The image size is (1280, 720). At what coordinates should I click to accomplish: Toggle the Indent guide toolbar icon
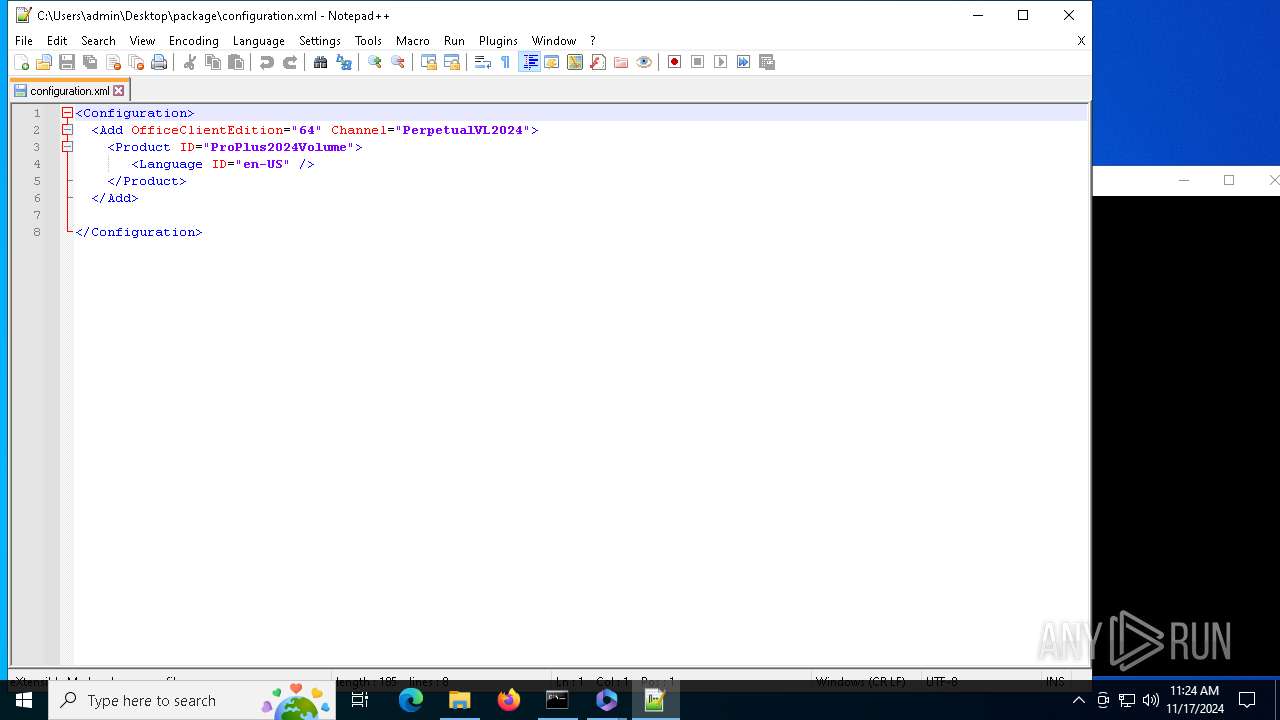tap(530, 62)
